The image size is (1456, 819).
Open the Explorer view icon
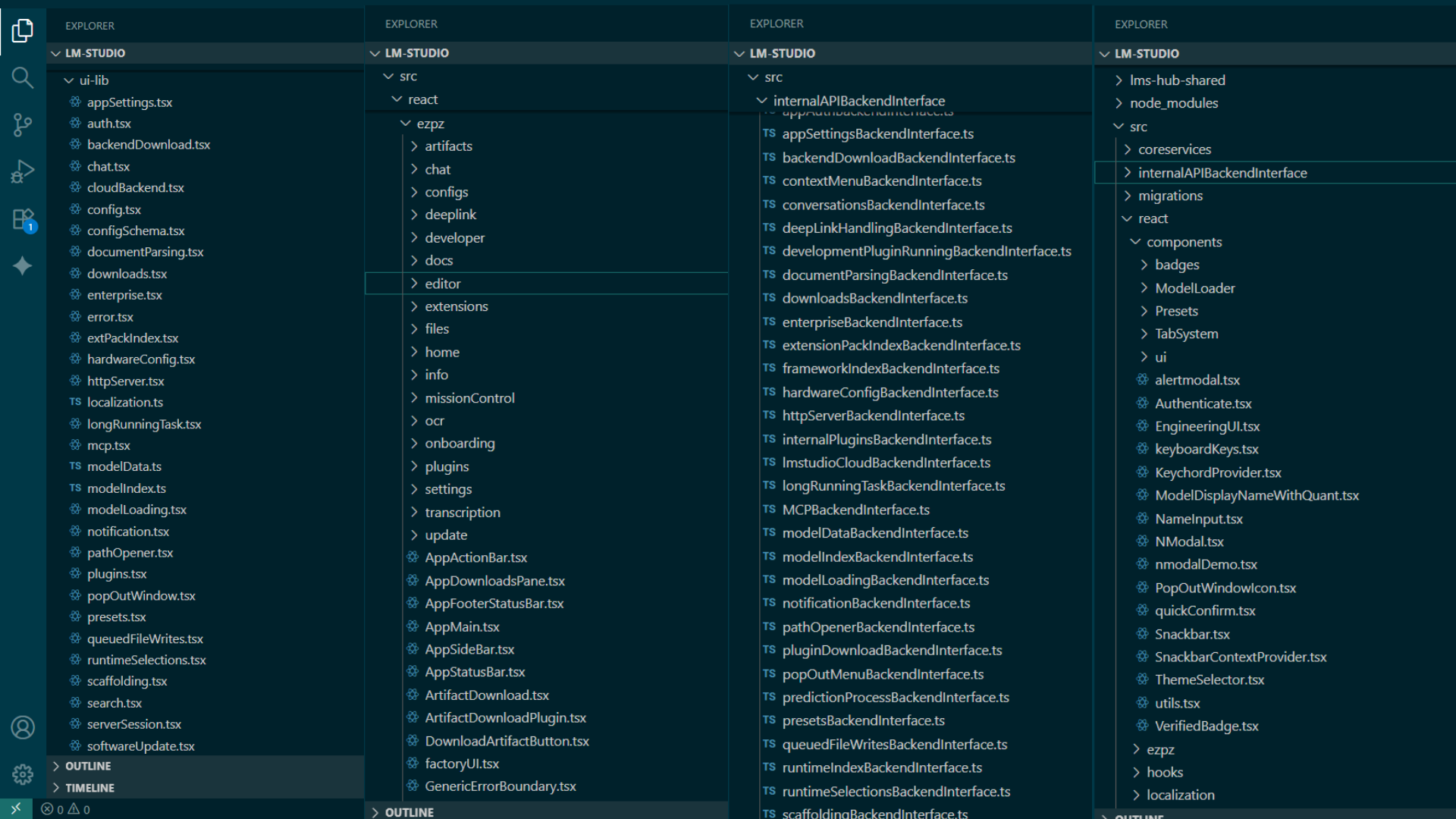23,31
